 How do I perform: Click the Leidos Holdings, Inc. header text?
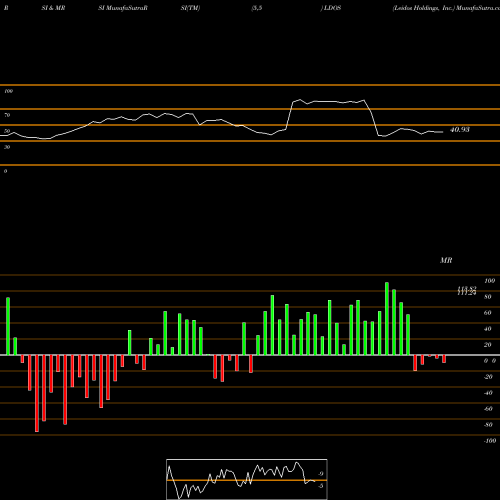pos(423,8)
